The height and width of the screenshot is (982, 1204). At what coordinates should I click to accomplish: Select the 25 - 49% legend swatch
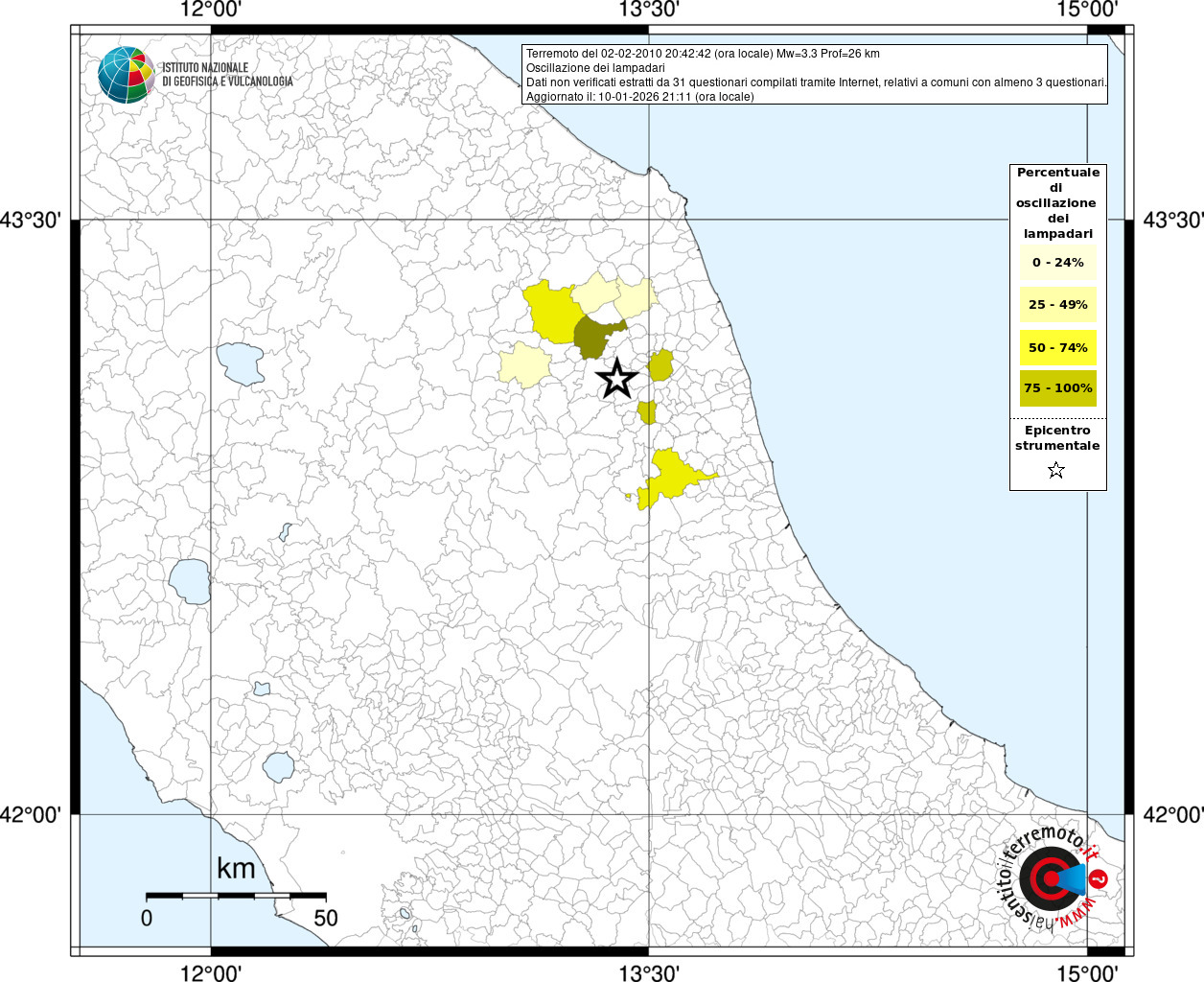(x=1058, y=304)
